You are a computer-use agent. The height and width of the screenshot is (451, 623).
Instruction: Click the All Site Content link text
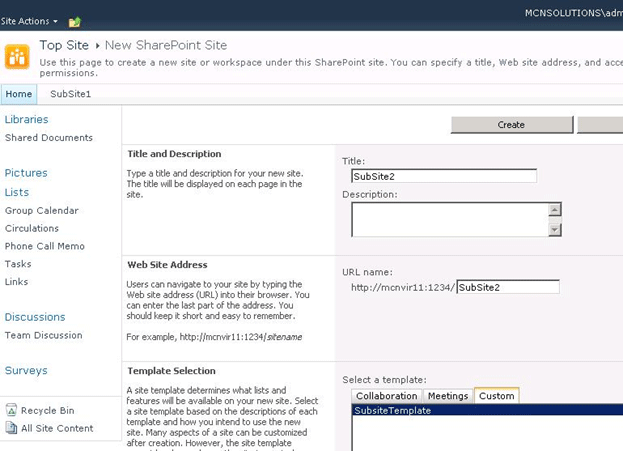tap(57, 428)
